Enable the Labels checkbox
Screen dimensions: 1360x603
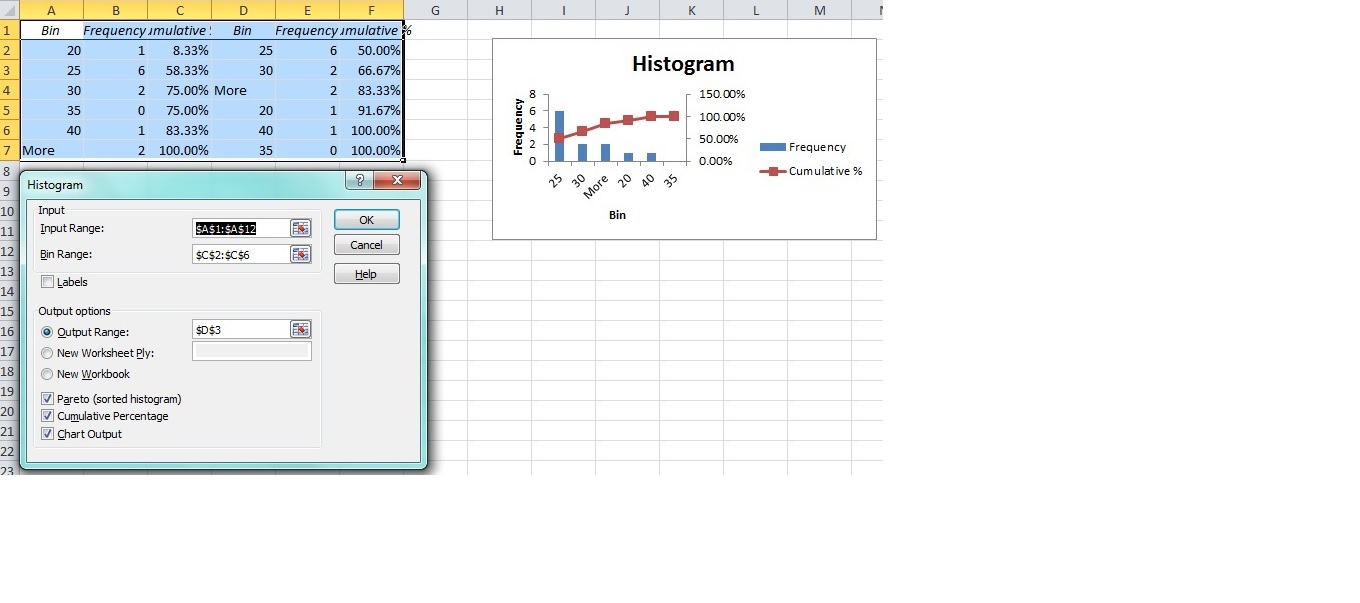pos(48,283)
